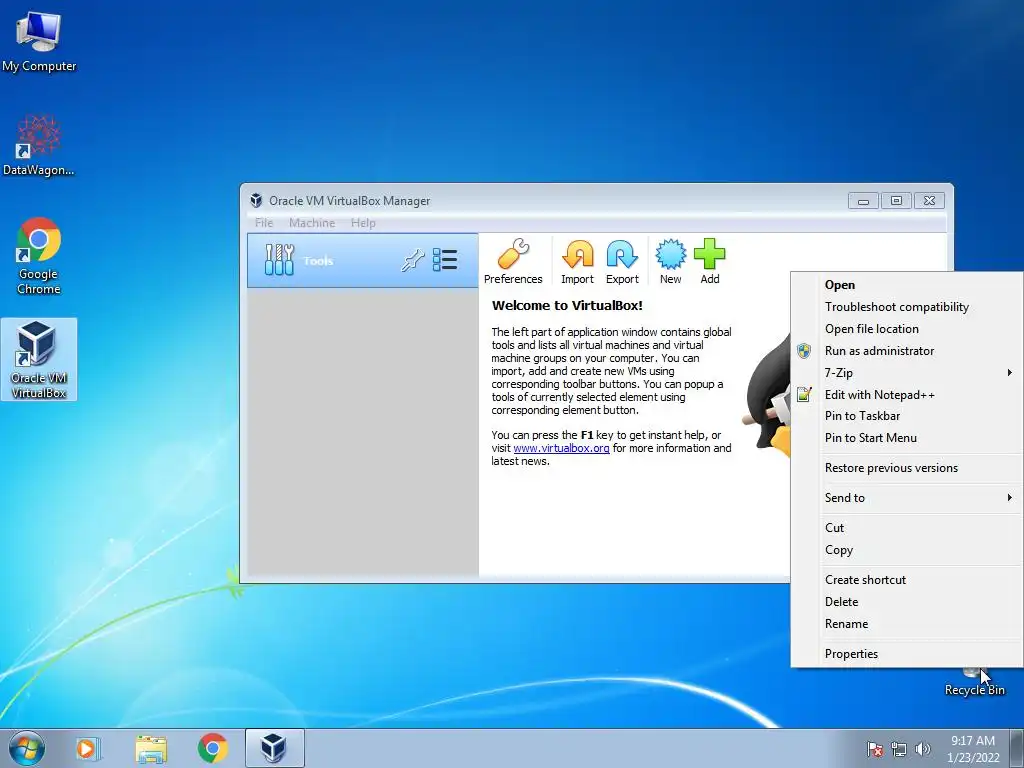Launch Windows Media Player from taskbar
This screenshot has width=1024, height=768.
click(88, 748)
